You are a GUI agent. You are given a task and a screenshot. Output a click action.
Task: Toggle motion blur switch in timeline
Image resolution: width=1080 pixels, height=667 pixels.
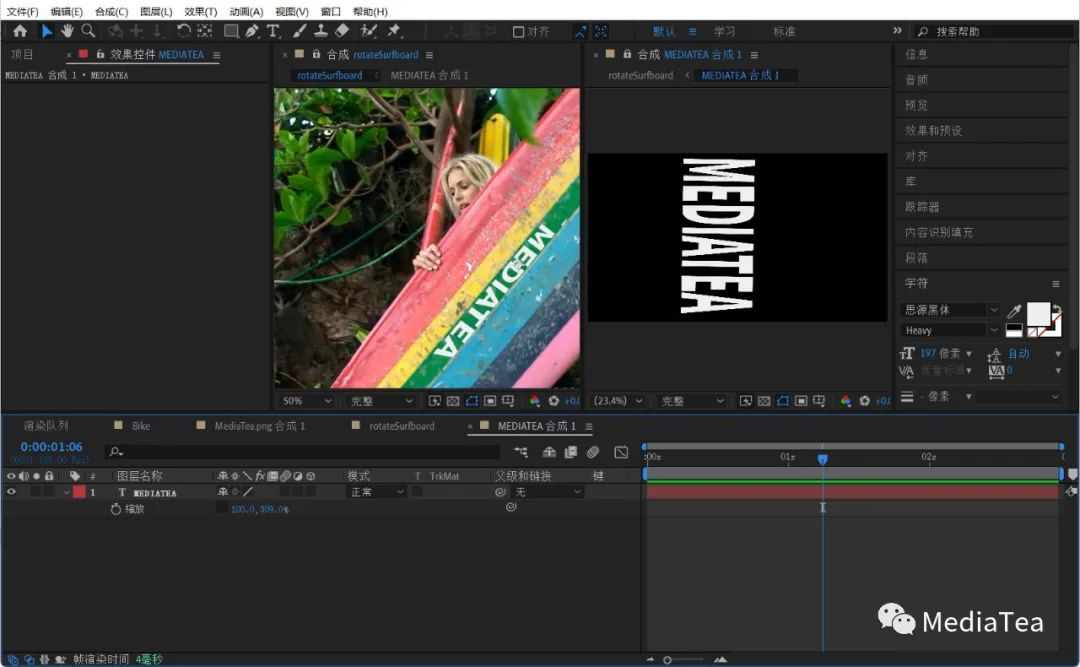pyautogui.click(x=592, y=452)
